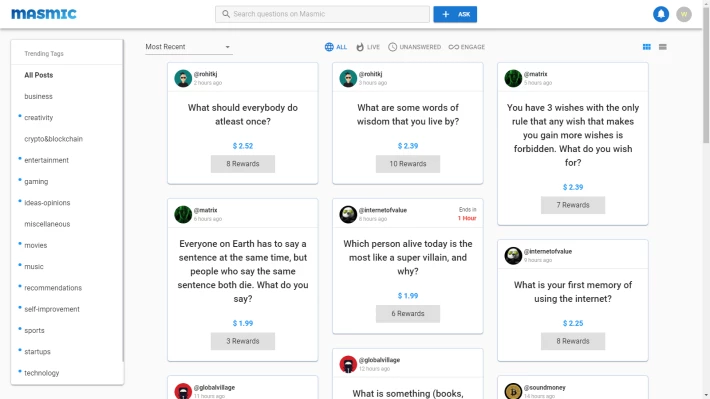The image size is (710, 399).
Task: Click 8 Rewards on 'first memory' card
Action: click(x=573, y=341)
